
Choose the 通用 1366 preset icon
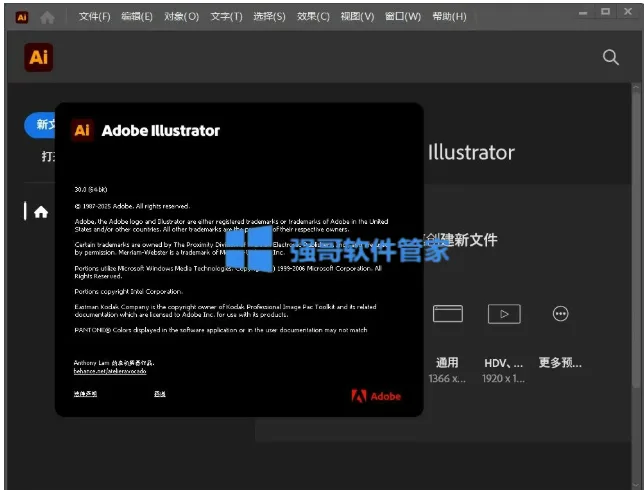[448, 314]
